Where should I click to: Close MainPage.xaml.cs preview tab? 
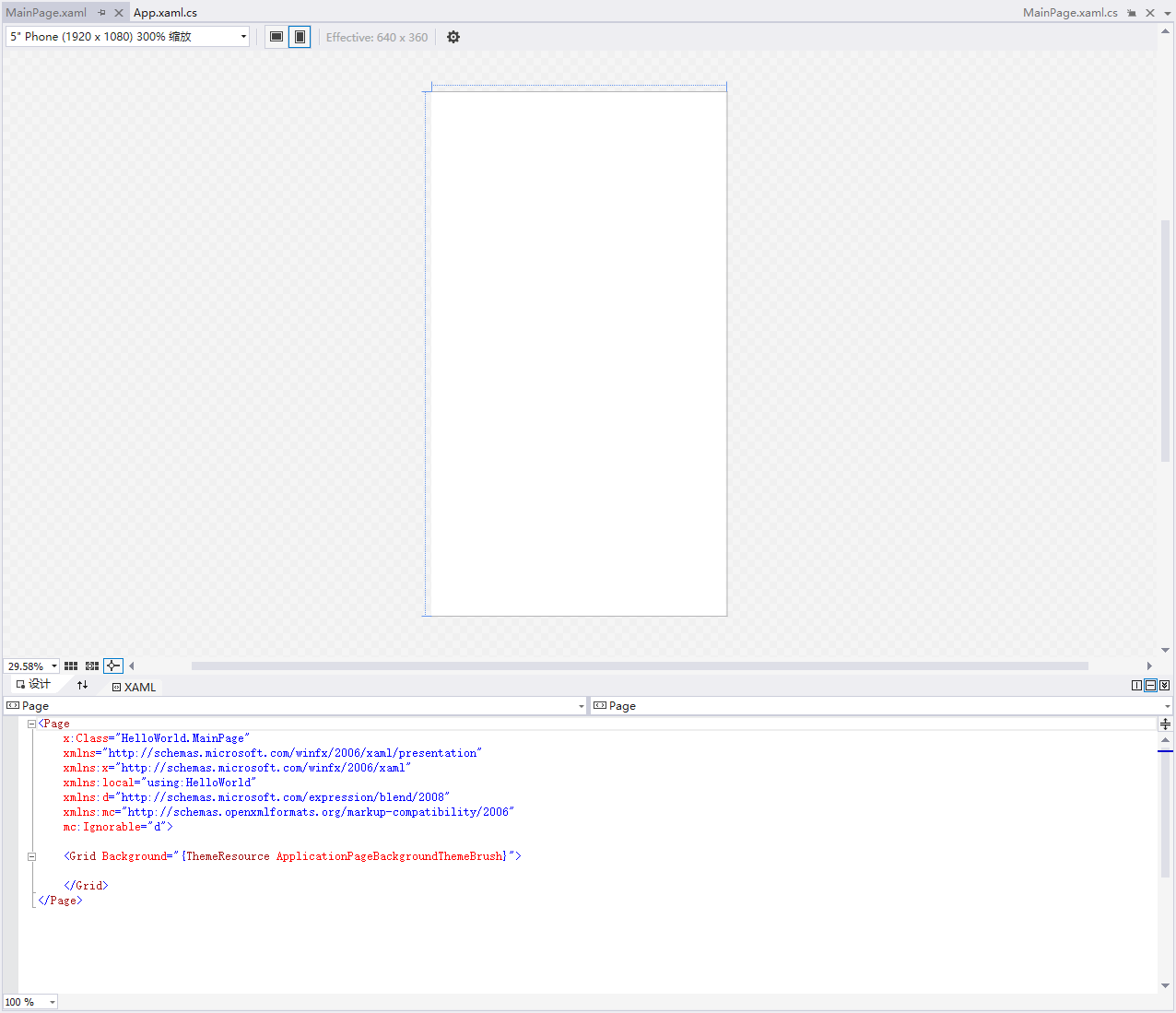point(1150,13)
